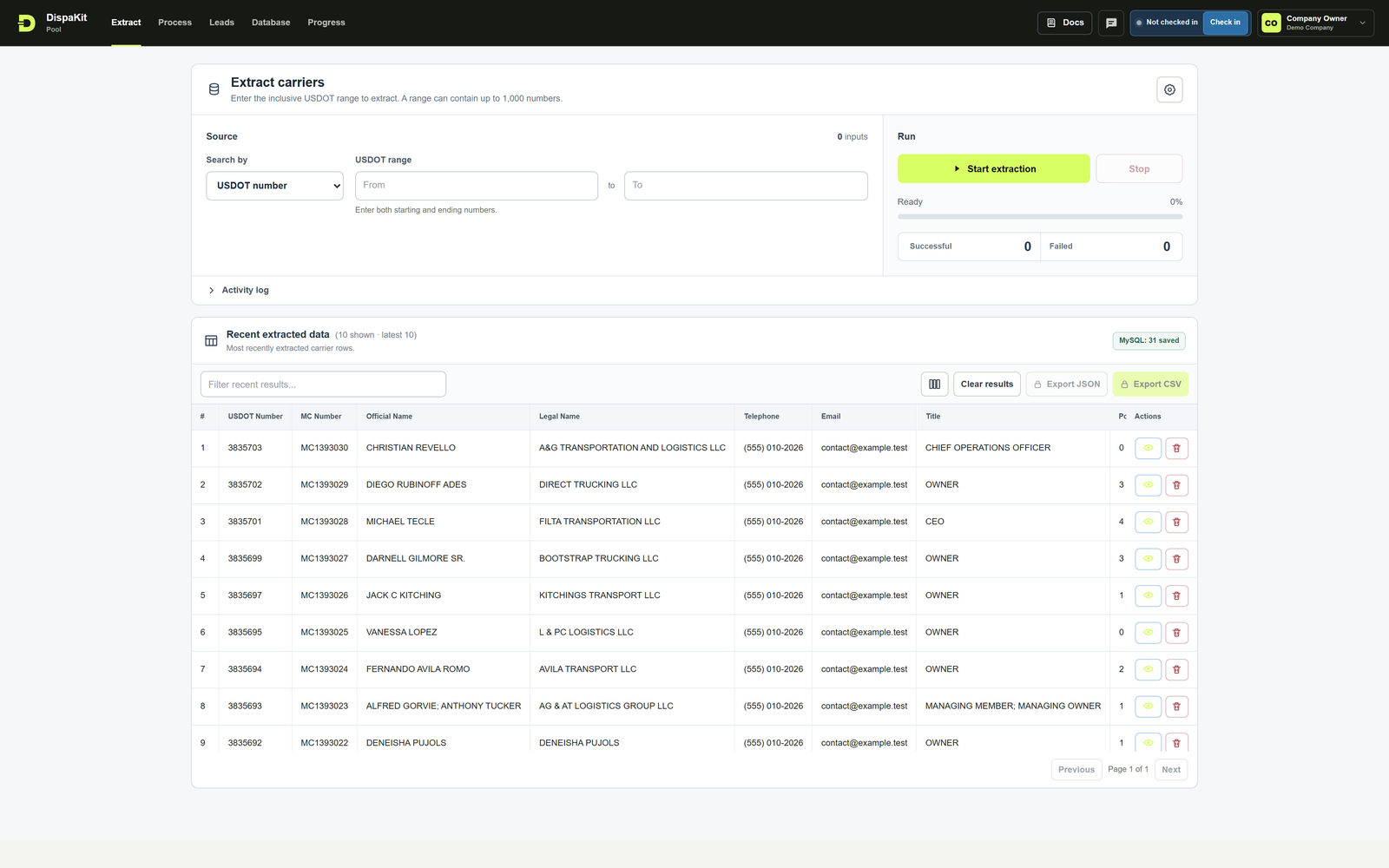
Task: View details for ALFRED GORVIE row
Action: [1148, 707]
